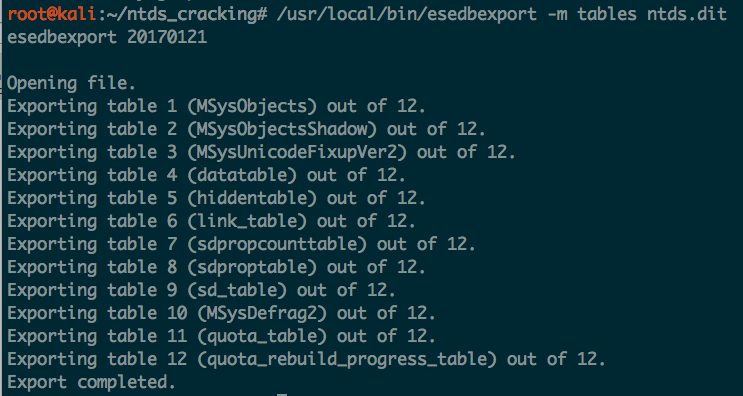Click the ~/ntds_cracking directory path

tap(181, 15)
